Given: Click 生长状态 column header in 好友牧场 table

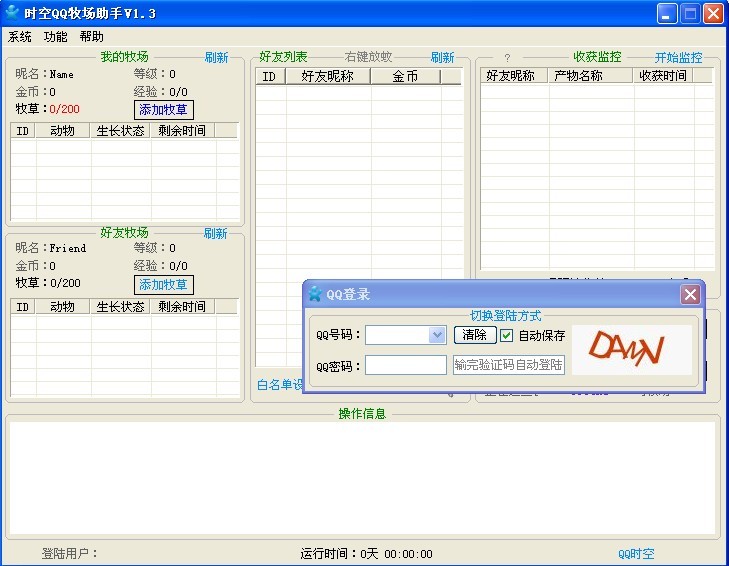Looking at the screenshot, I should coord(120,306).
